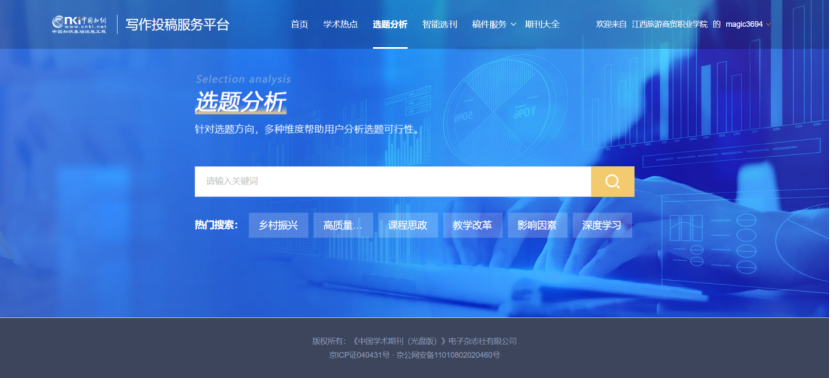
Task: Choose the 乡村振兴 hot search tag
Action: 278,226
